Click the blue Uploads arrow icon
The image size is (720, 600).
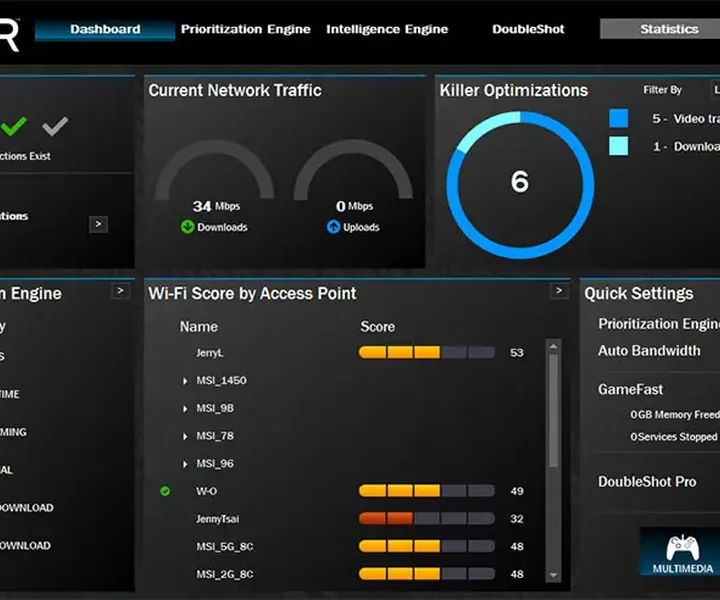click(x=333, y=227)
